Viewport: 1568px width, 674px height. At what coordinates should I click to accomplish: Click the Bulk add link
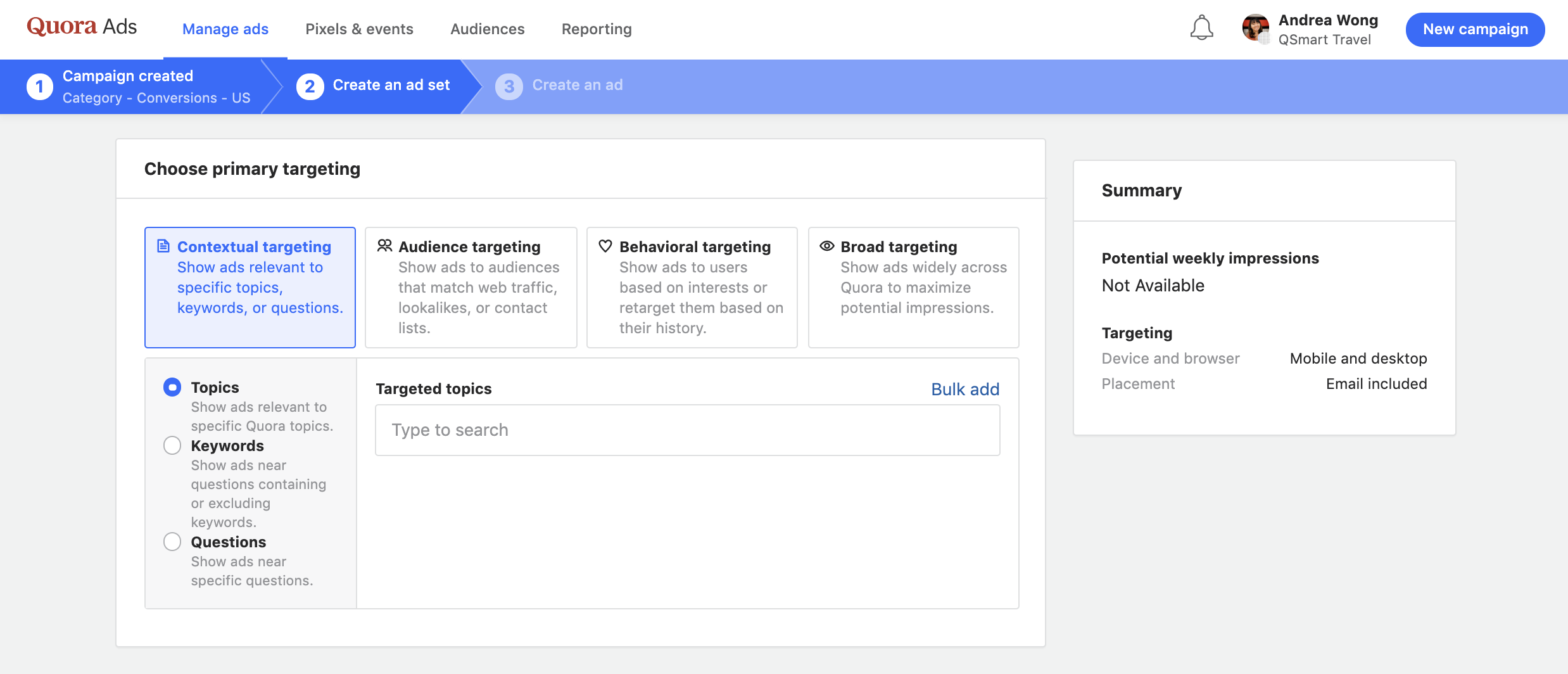point(964,389)
